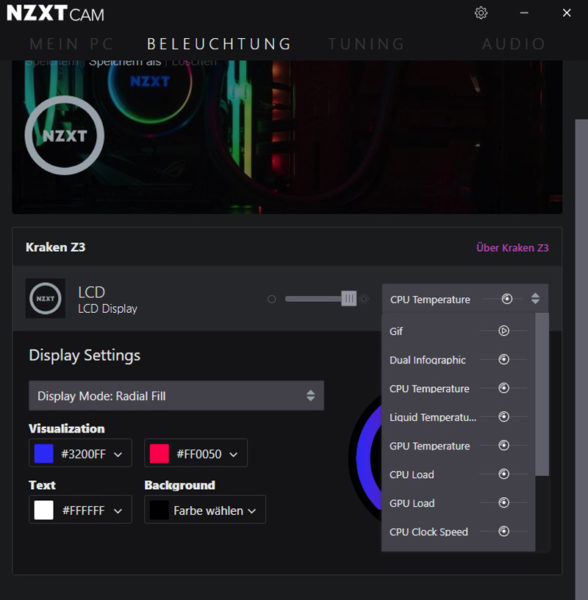Select Dual Infographic from the list
The width and height of the screenshot is (588, 600).
[x=458, y=360]
